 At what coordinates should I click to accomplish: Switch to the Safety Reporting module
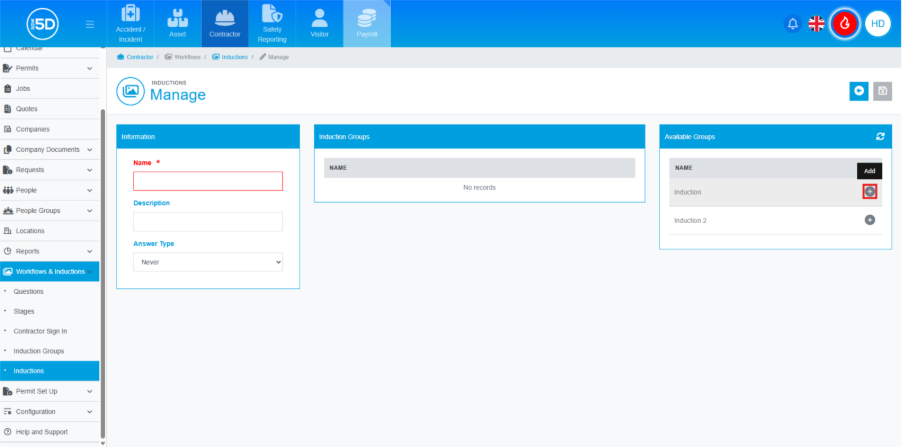point(272,24)
